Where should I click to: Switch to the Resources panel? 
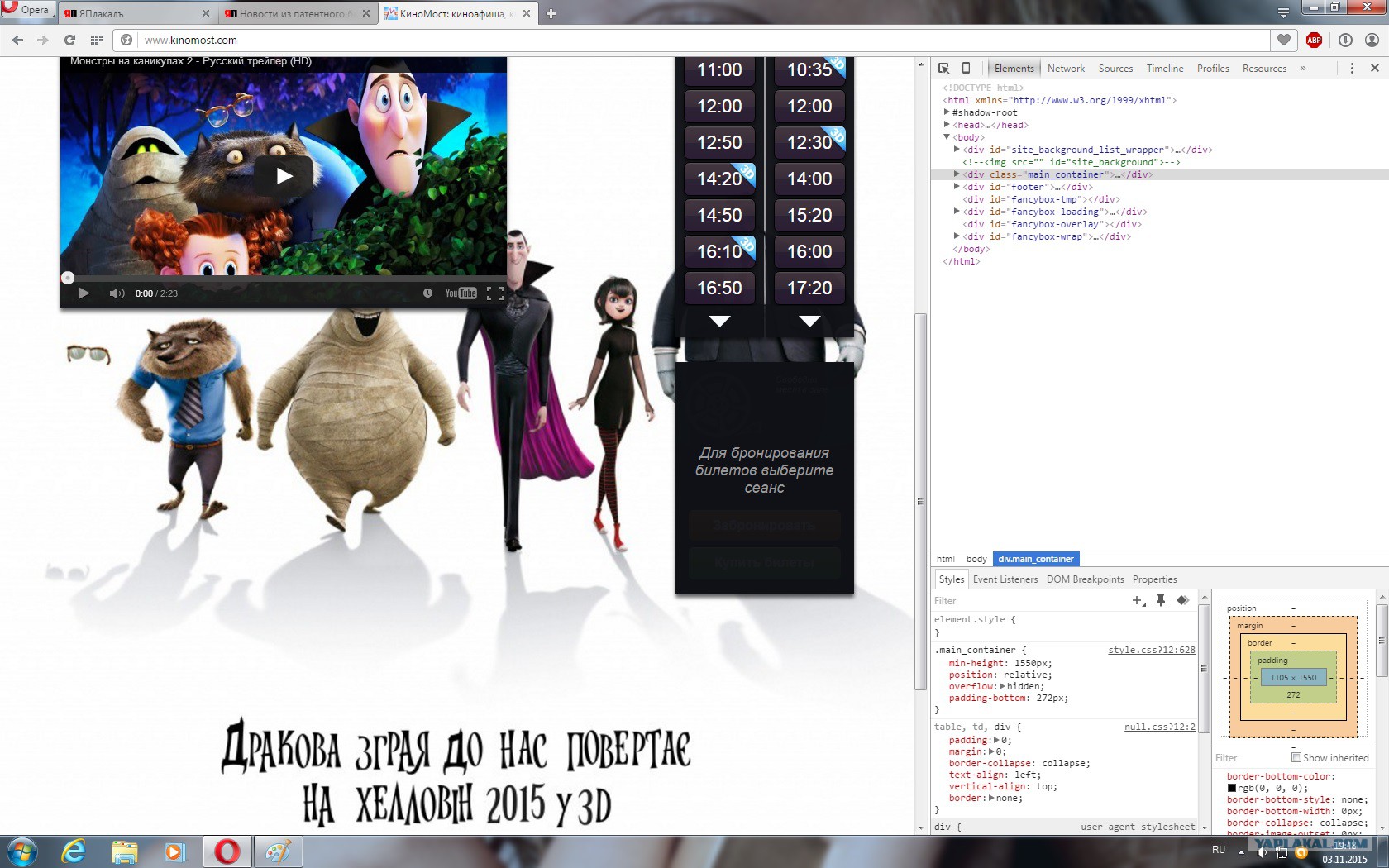point(1264,69)
